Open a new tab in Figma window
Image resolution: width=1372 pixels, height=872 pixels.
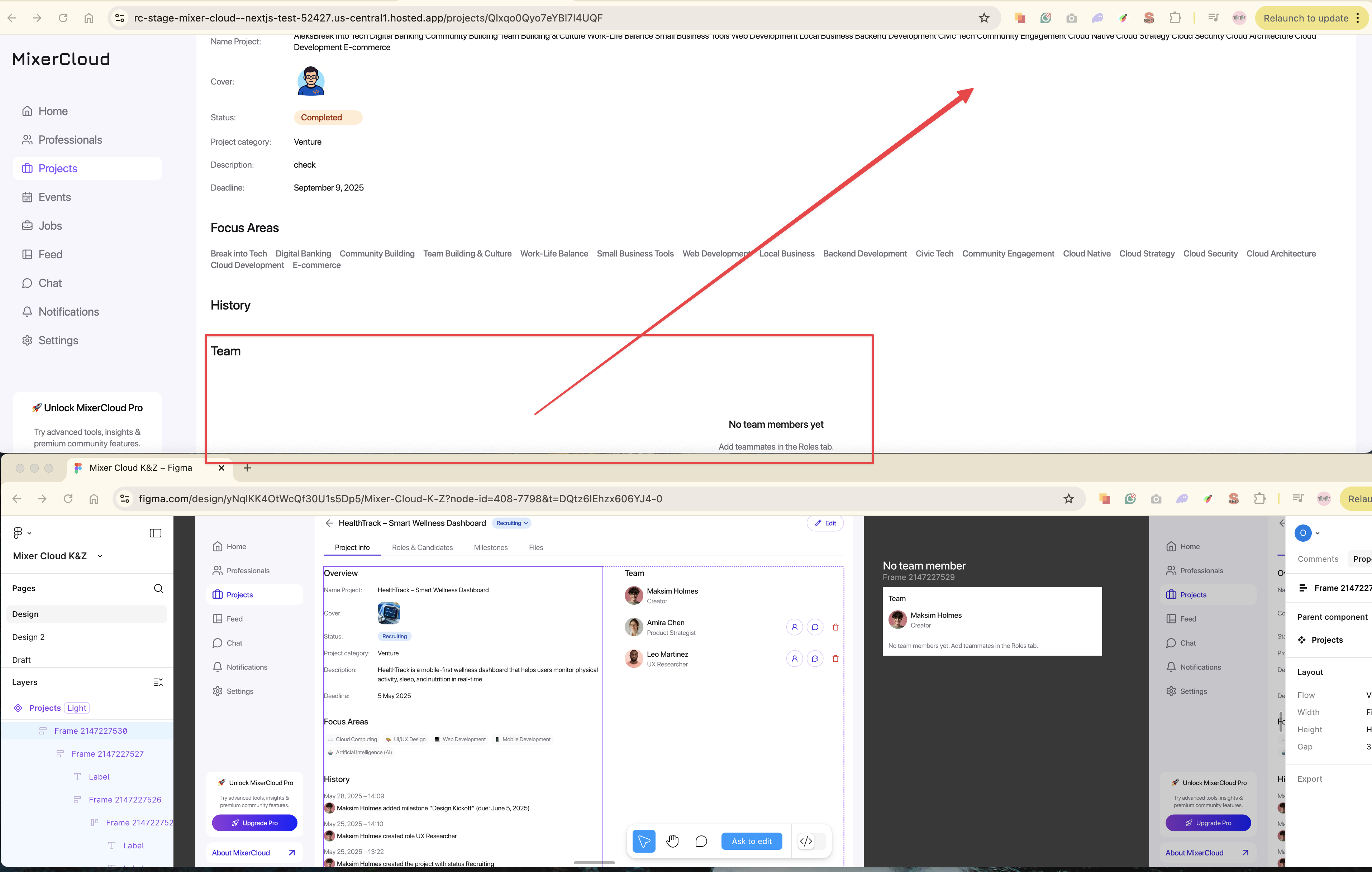(x=247, y=468)
